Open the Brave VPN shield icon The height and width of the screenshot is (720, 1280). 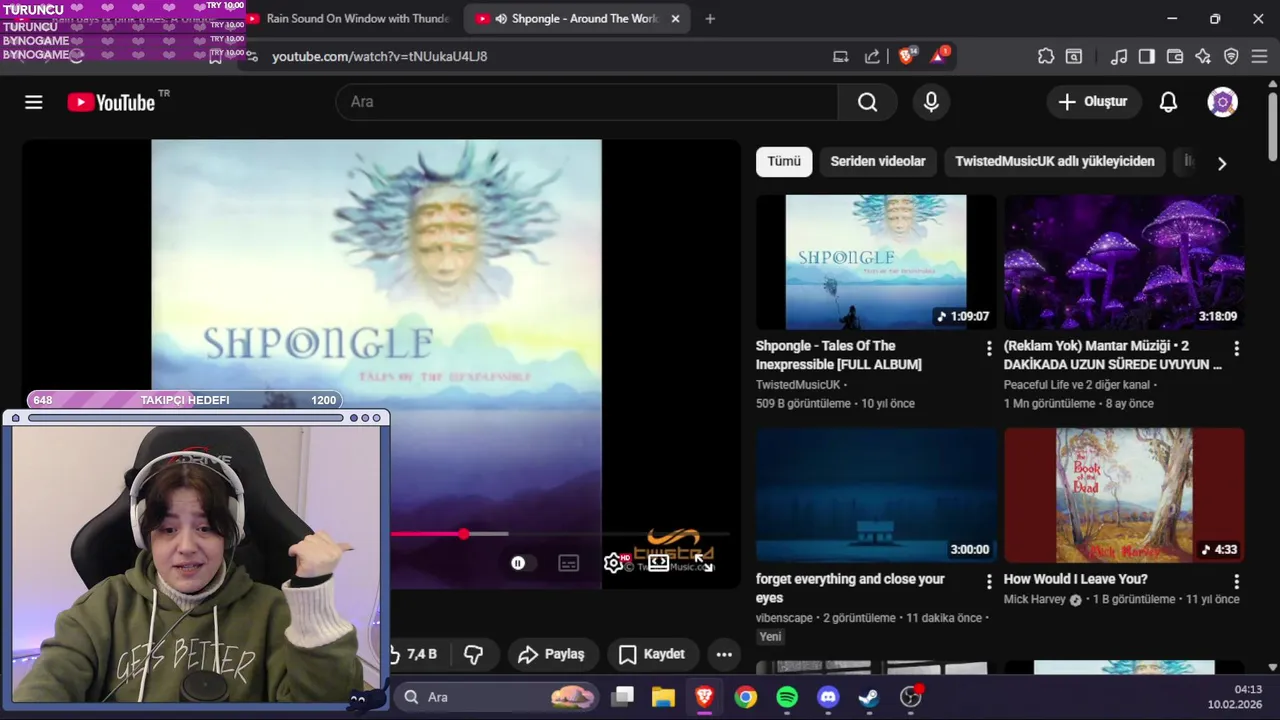(x=1231, y=56)
